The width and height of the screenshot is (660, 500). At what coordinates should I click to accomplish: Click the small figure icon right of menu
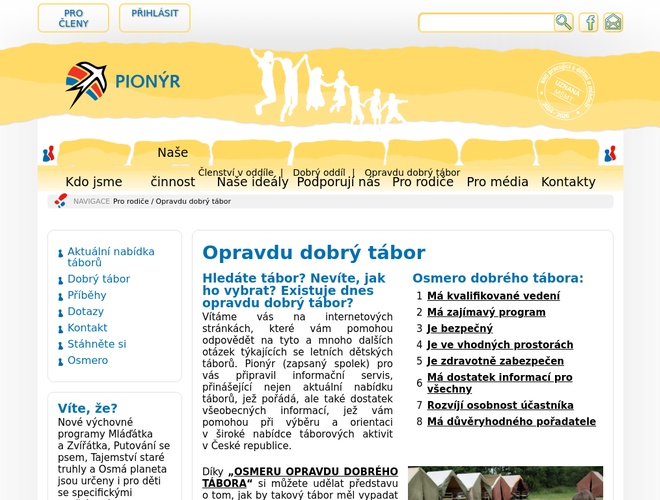click(x=610, y=154)
